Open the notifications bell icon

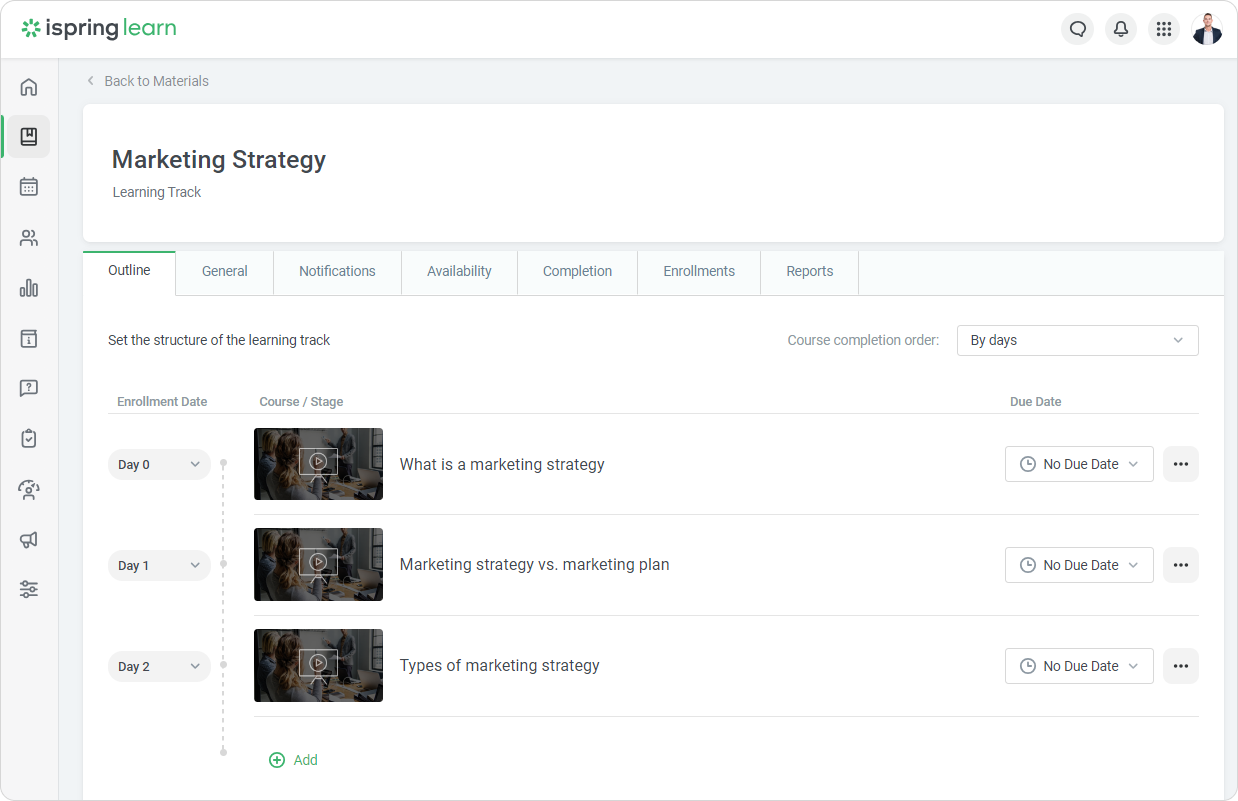click(1121, 29)
